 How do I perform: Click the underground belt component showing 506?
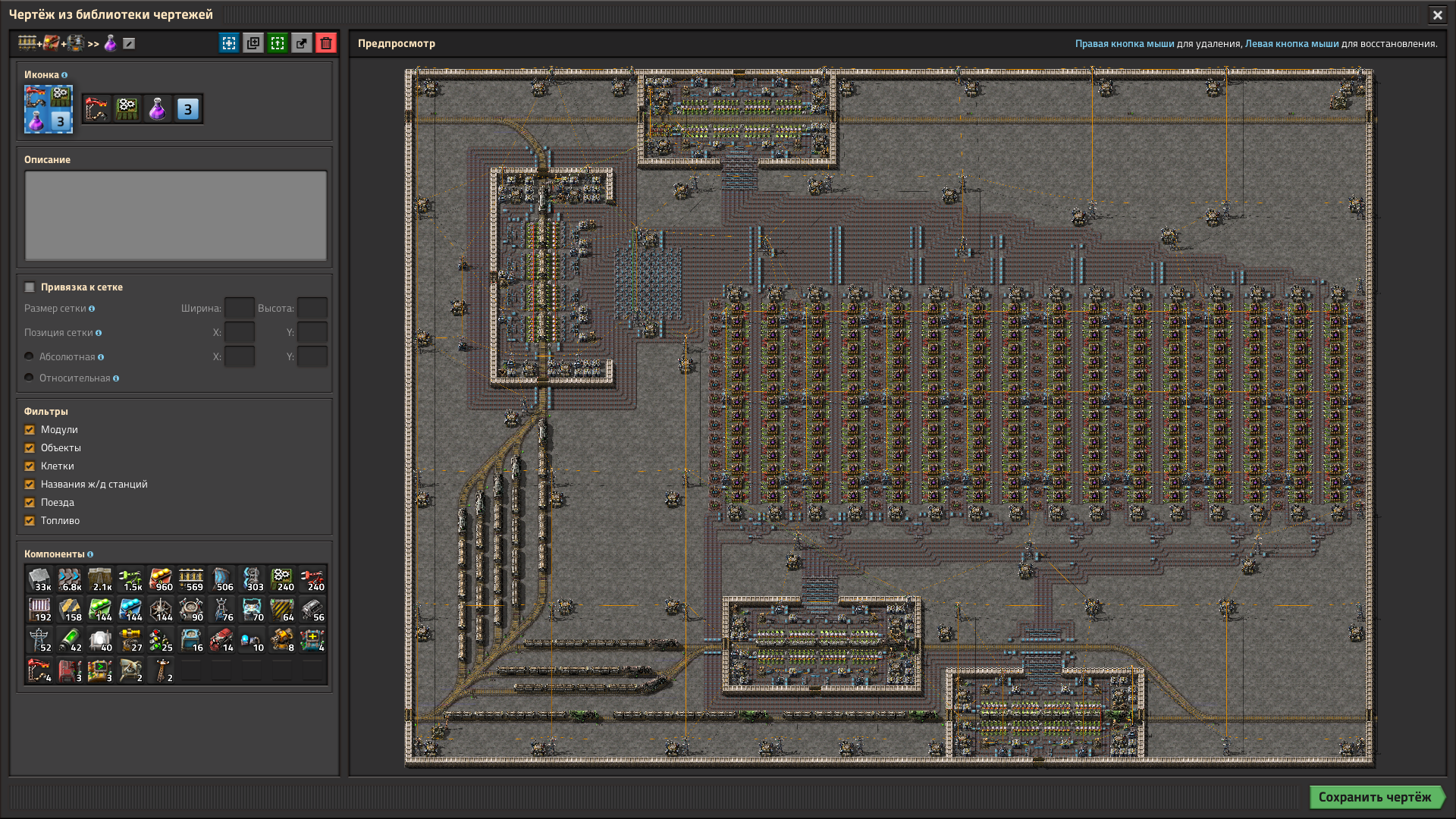[x=221, y=579]
